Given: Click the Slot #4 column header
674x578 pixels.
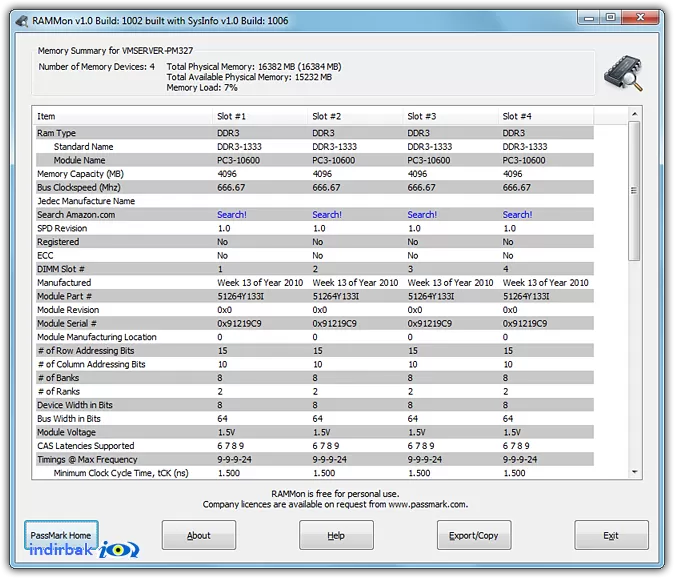Looking at the screenshot, I should 546,116.
